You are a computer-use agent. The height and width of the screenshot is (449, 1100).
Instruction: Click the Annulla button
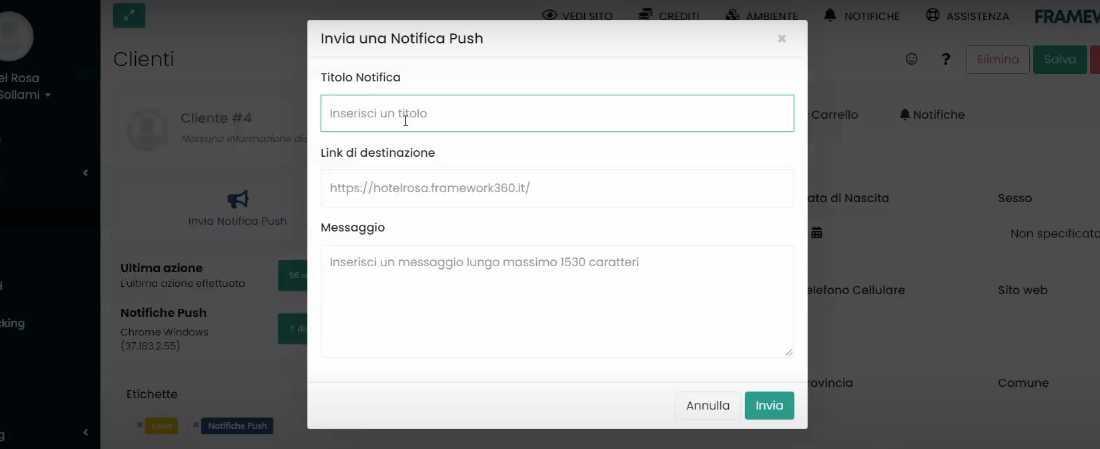click(x=708, y=406)
